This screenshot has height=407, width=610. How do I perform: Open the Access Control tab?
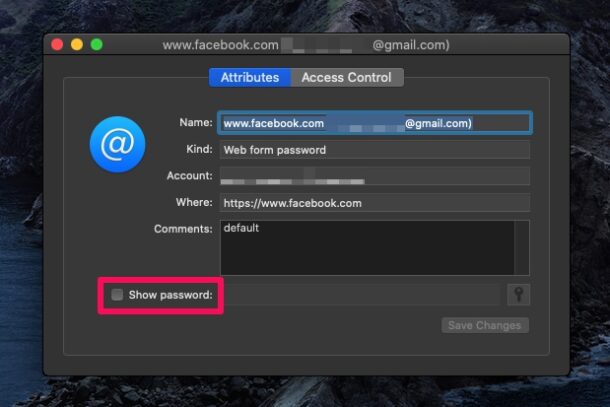(347, 77)
